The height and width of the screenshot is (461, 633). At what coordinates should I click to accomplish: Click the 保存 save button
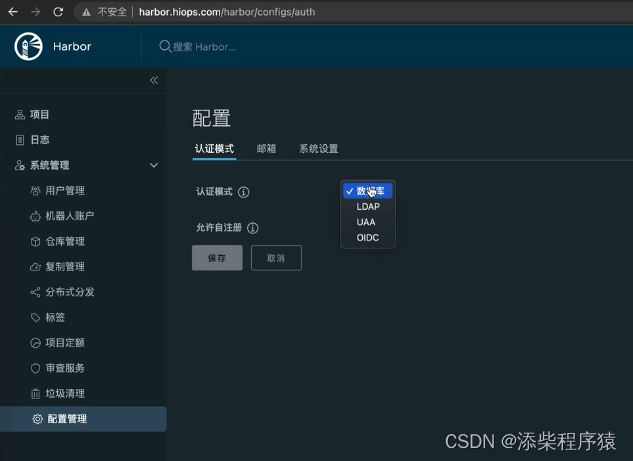pyautogui.click(x=217, y=258)
